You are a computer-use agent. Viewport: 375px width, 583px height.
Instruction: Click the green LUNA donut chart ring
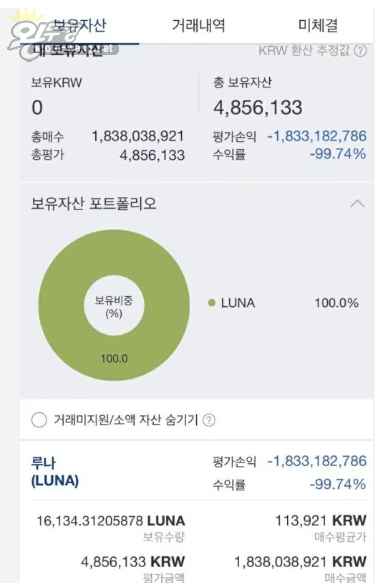pyautogui.click(x=114, y=359)
